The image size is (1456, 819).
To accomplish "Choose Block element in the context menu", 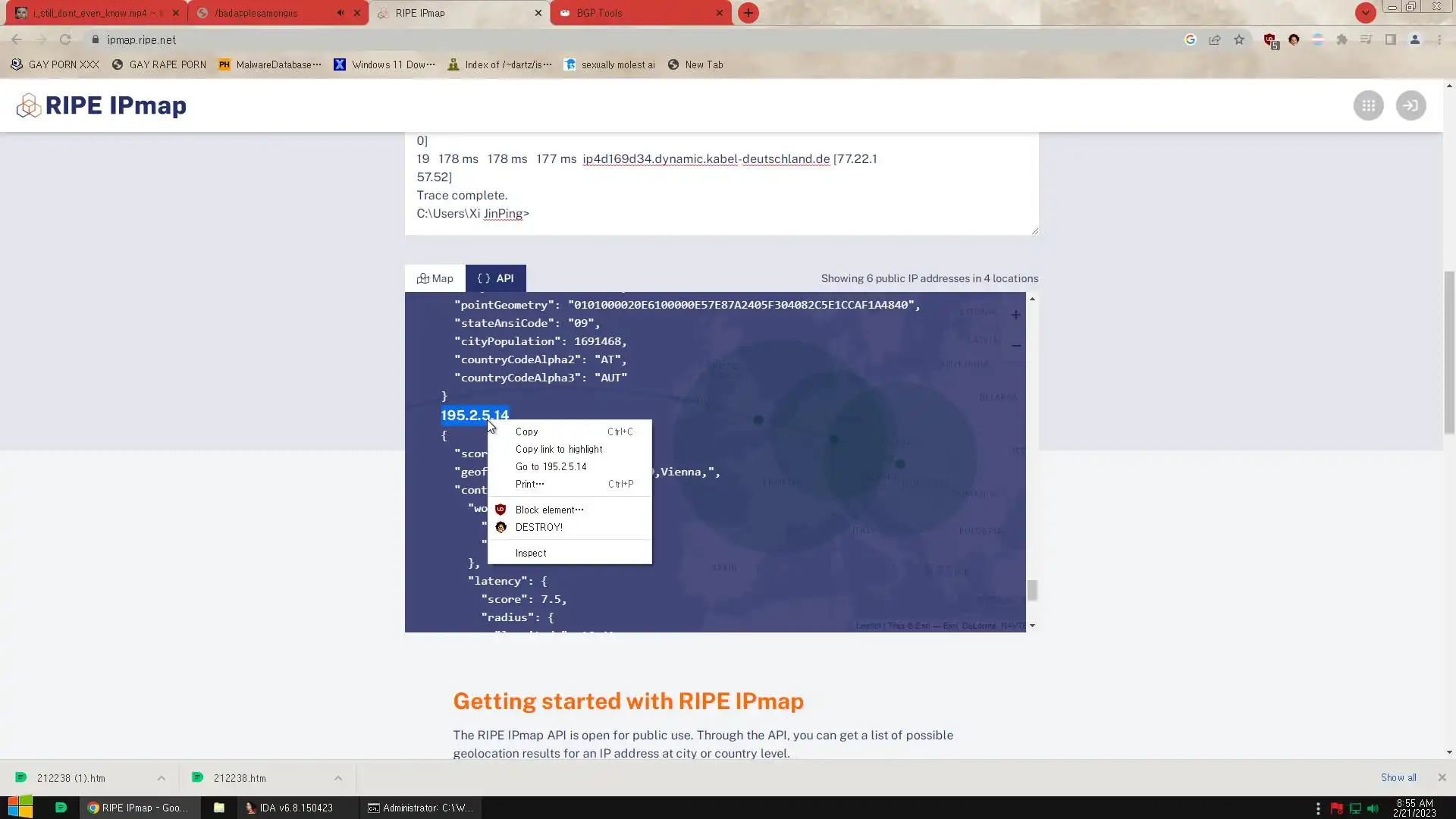I will 549,510.
